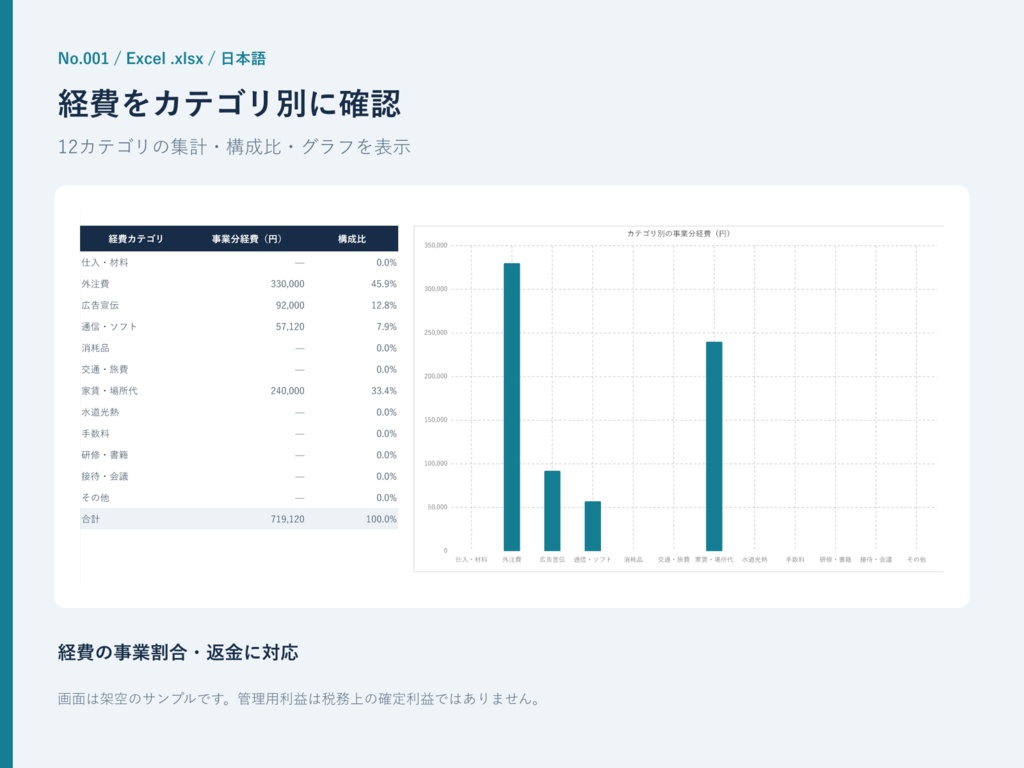Click the "200,000" y-axis label
Screen dimensions: 1024x768
click(436, 376)
